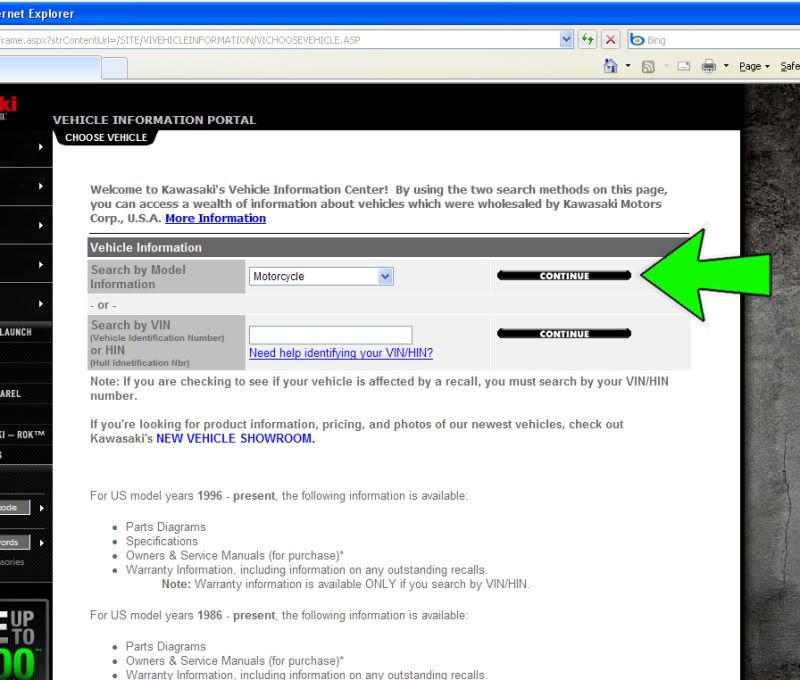The width and height of the screenshot is (800, 680).
Task: Click the 'Specifications' list entry
Action: (162, 541)
